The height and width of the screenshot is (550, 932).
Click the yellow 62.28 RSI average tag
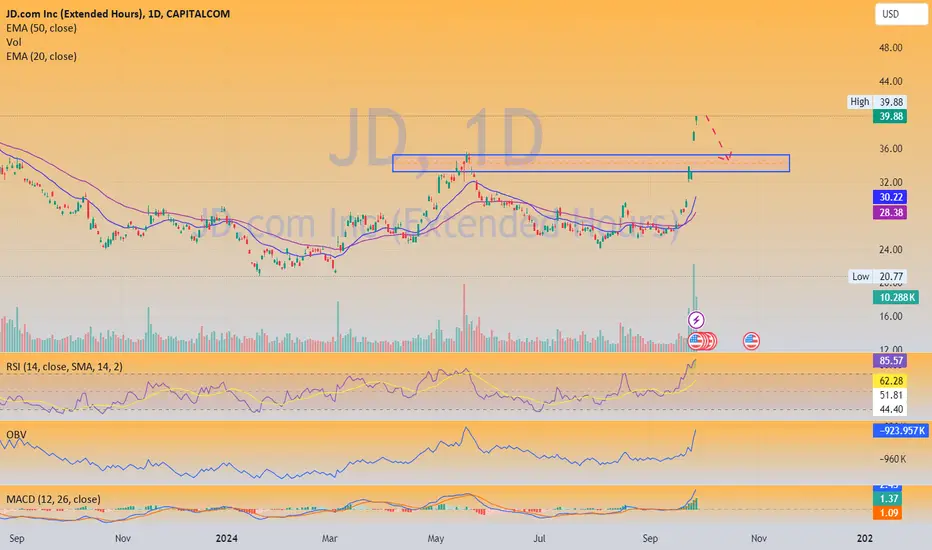890,381
